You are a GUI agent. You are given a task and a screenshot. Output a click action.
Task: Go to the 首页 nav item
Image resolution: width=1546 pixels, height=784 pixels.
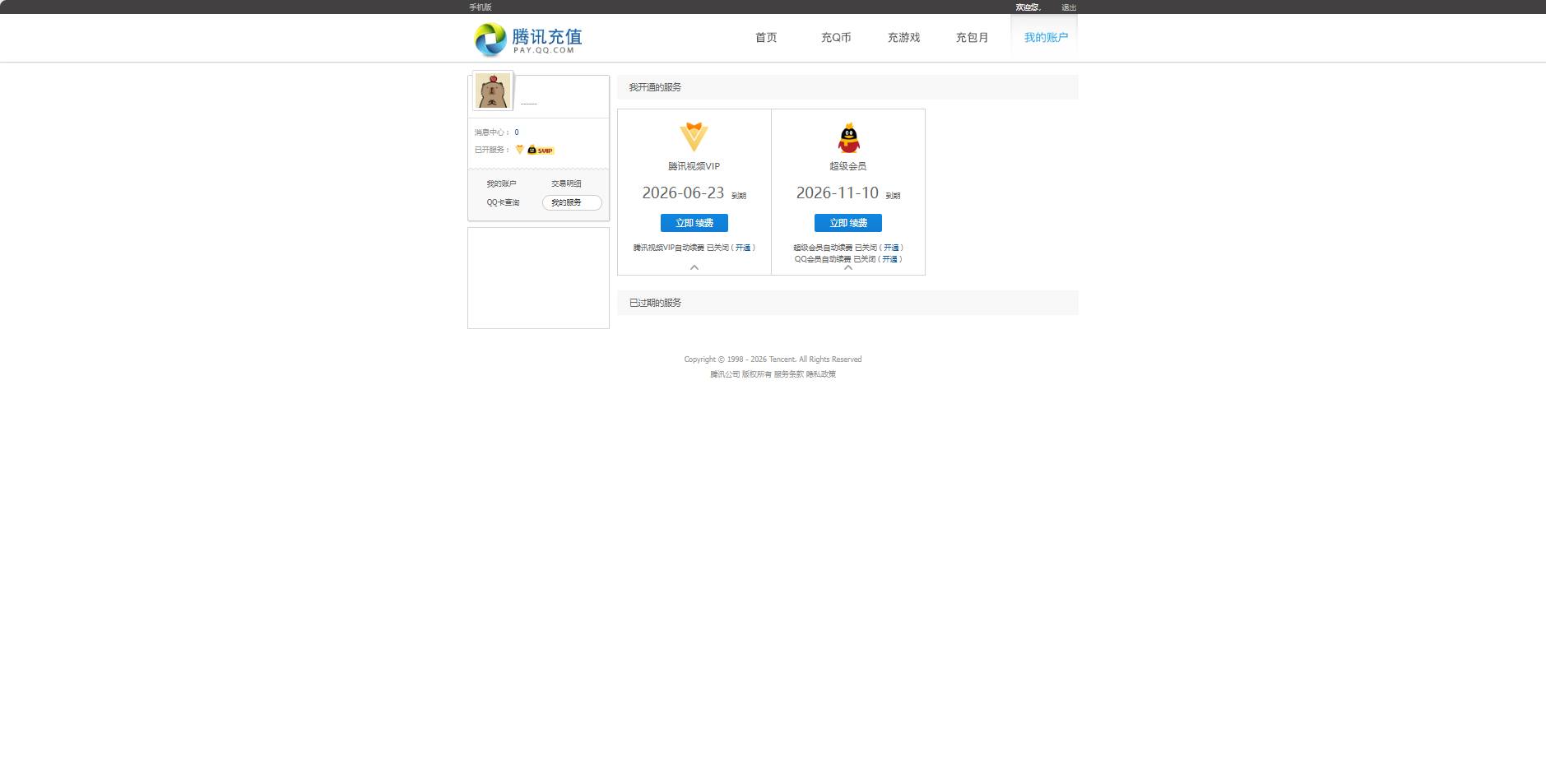(x=766, y=37)
